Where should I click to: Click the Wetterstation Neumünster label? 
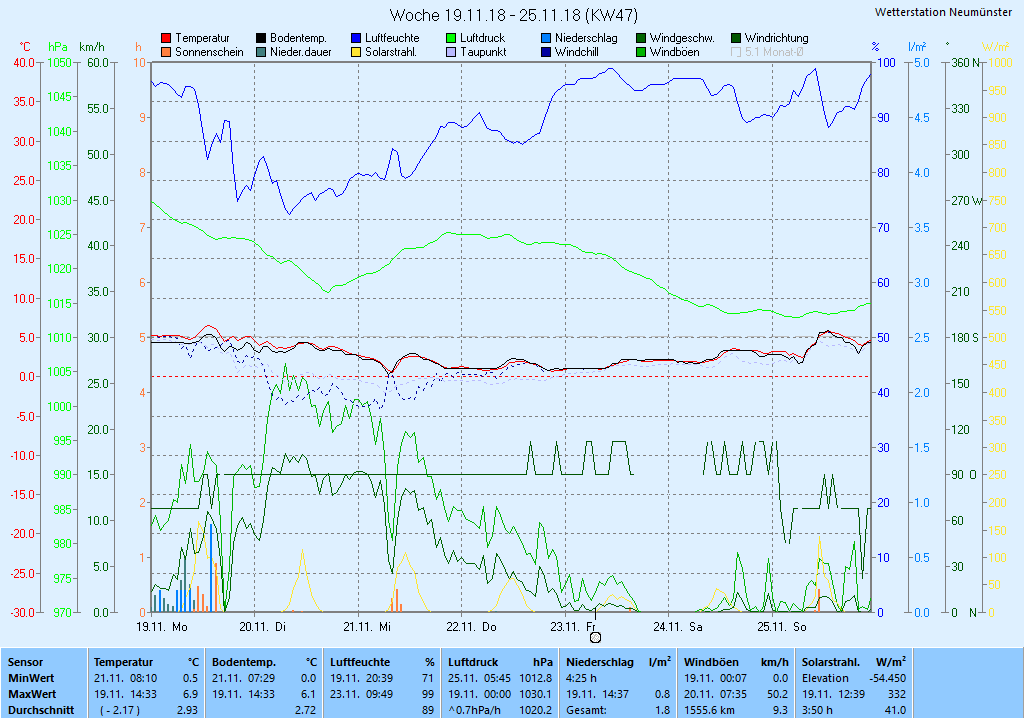pos(942,12)
